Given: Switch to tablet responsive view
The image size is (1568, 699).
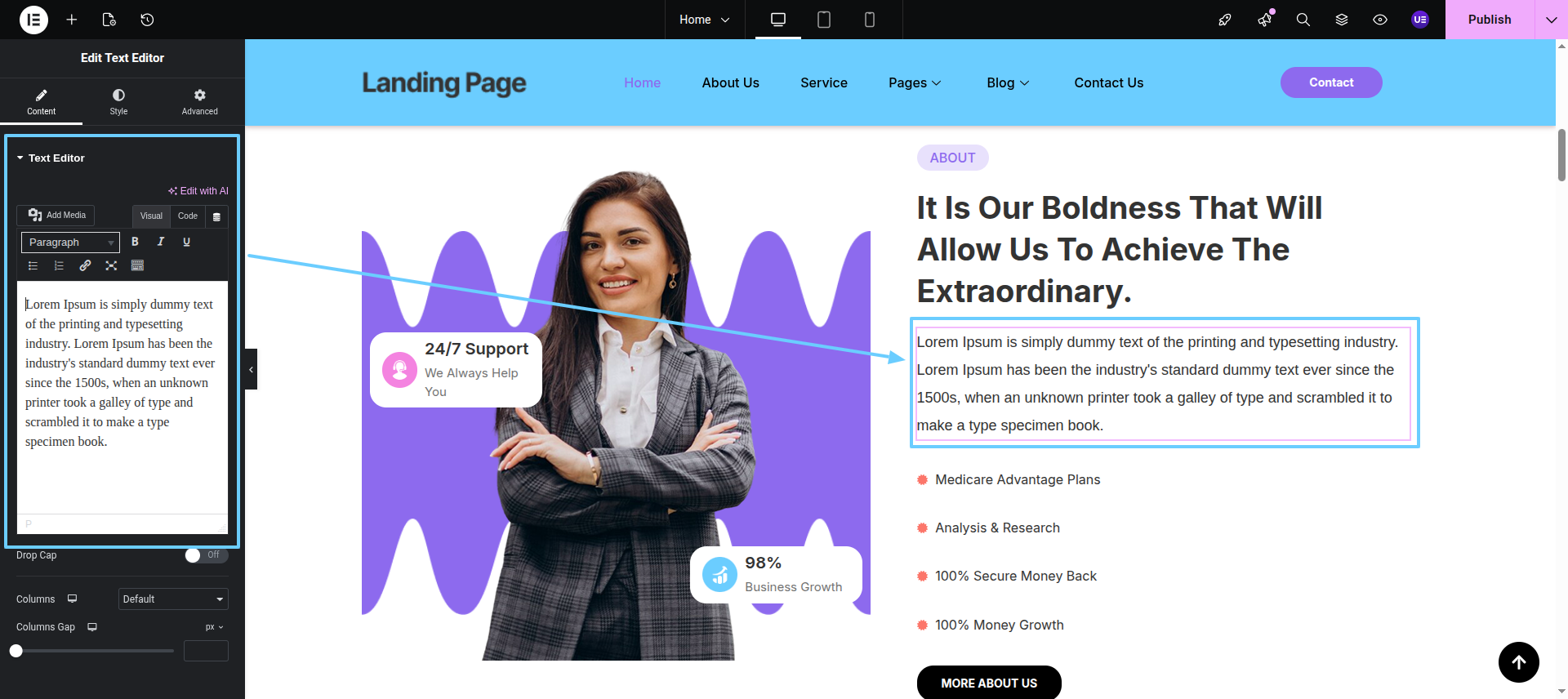Looking at the screenshot, I should (824, 20).
